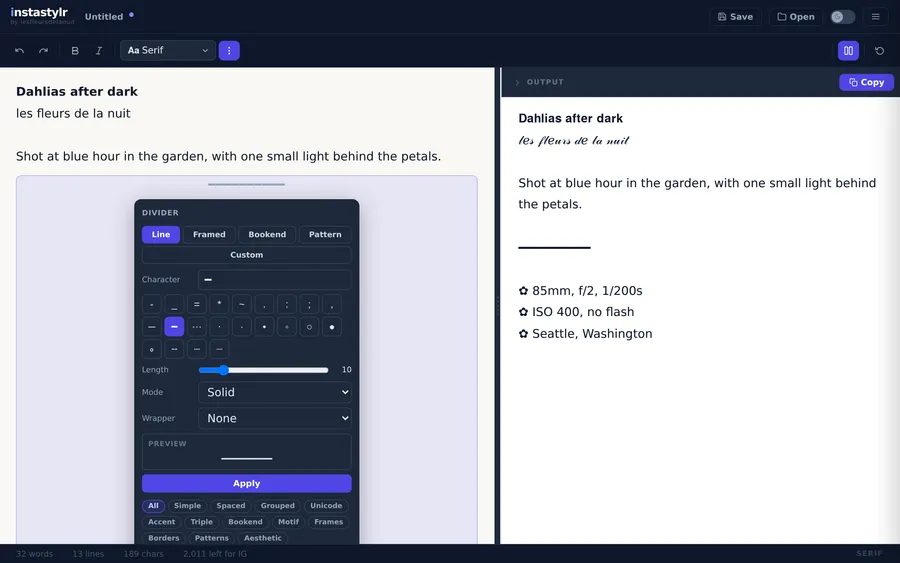This screenshot has width=900, height=563.
Task: Select the Motif filter chip
Action: 288,522
